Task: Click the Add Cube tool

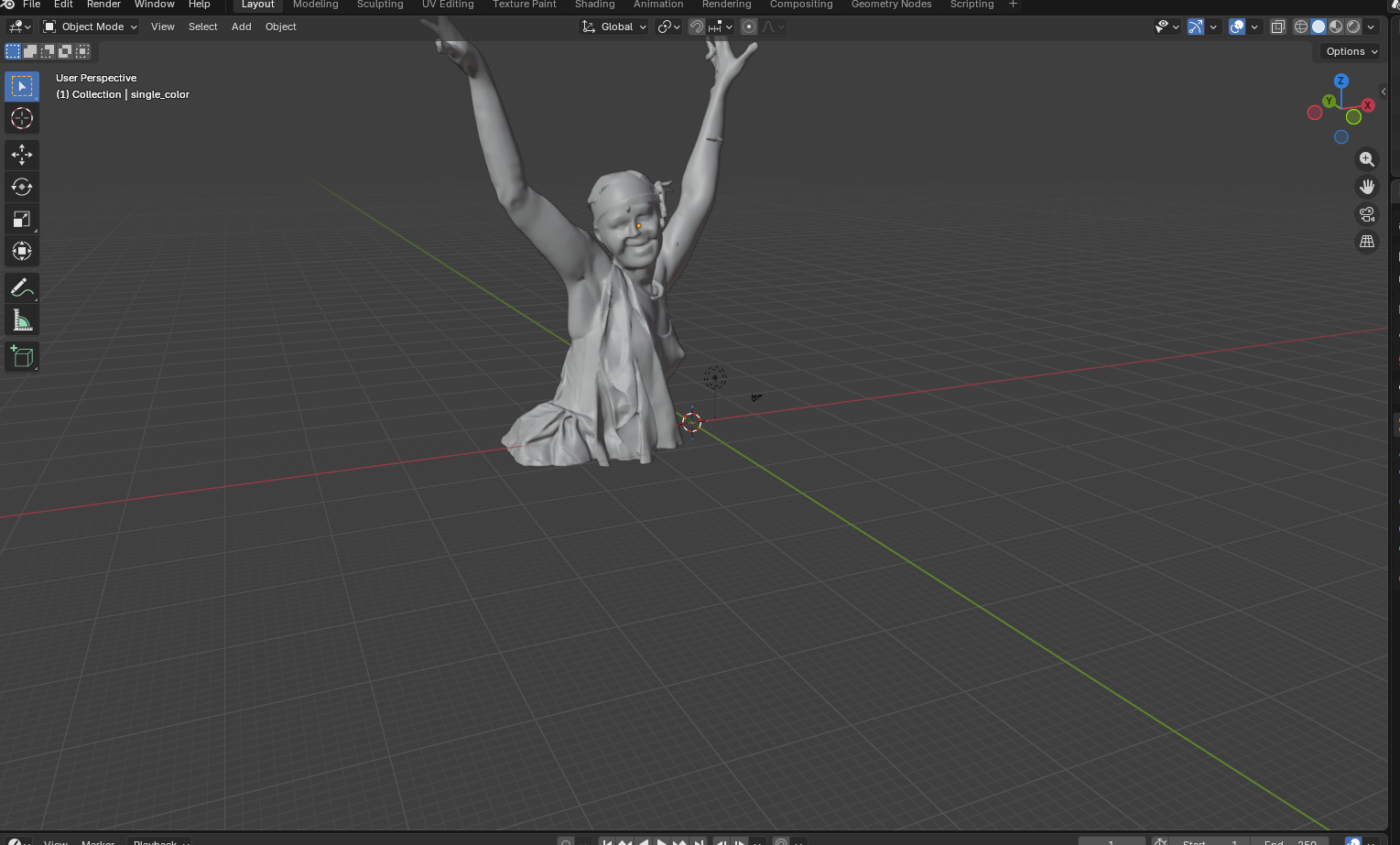Action: pyautogui.click(x=22, y=356)
